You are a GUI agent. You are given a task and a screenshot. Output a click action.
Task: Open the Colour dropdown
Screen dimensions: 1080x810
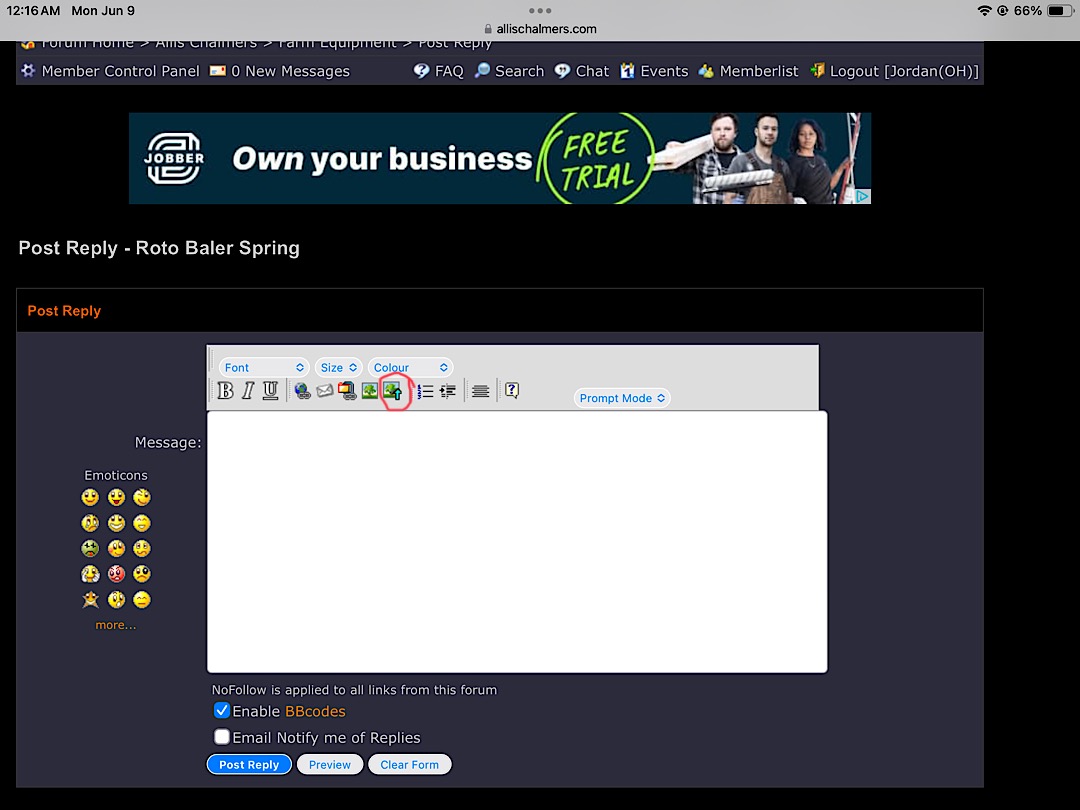pyautogui.click(x=410, y=368)
